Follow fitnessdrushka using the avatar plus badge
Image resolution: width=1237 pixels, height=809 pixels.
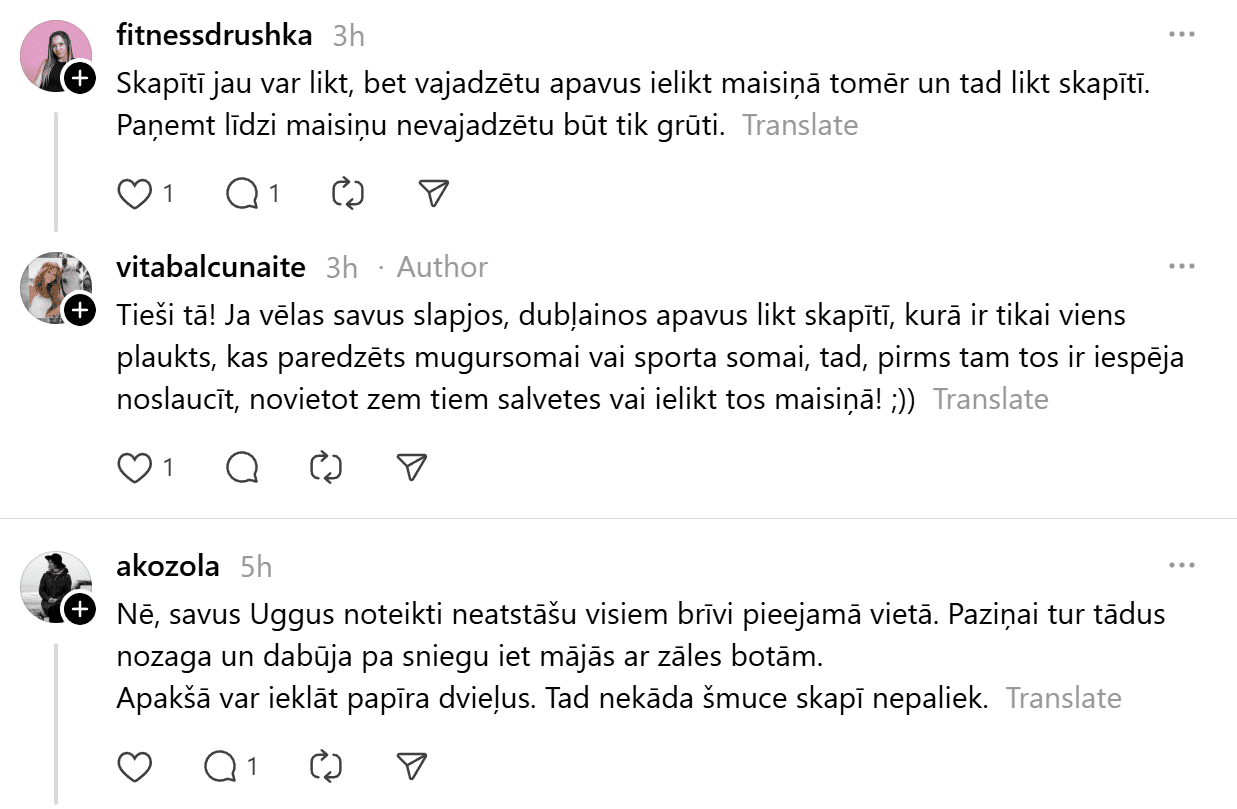pos(80,79)
